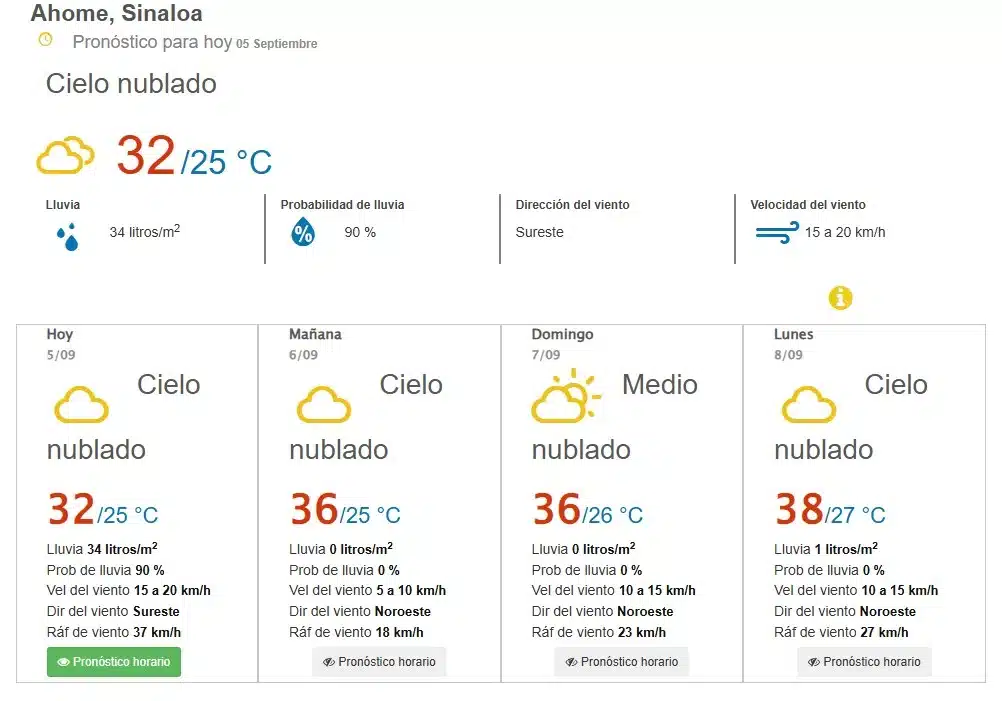Click the clock icon beside Pronóstico para hoy

tap(45, 40)
